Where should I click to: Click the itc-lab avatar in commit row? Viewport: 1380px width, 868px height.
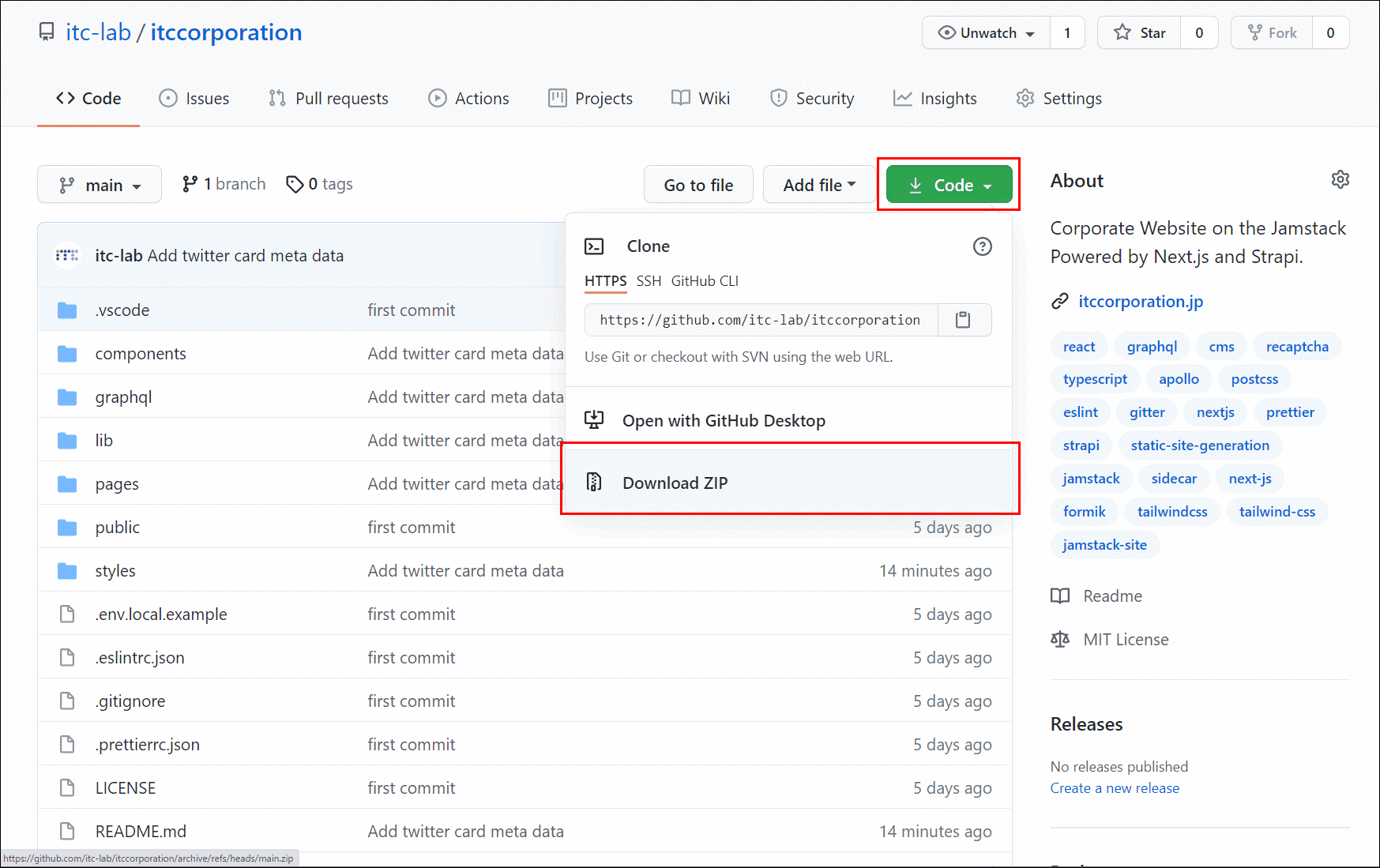click(x=67, y=255)
